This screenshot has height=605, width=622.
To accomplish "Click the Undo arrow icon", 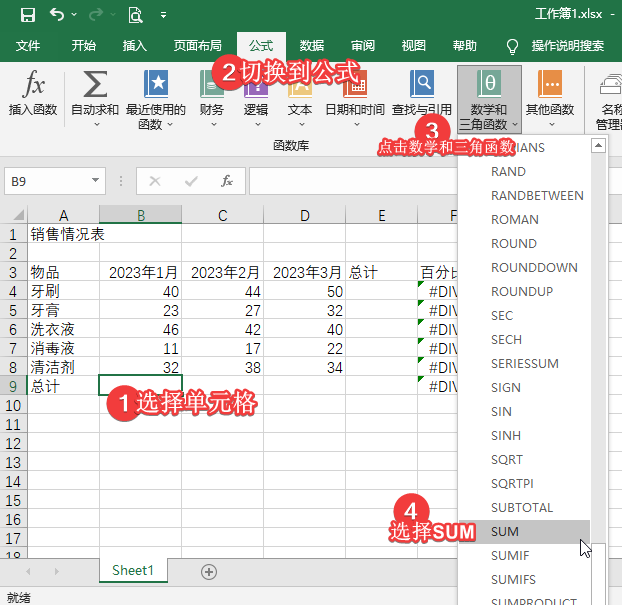I will 57,15.
